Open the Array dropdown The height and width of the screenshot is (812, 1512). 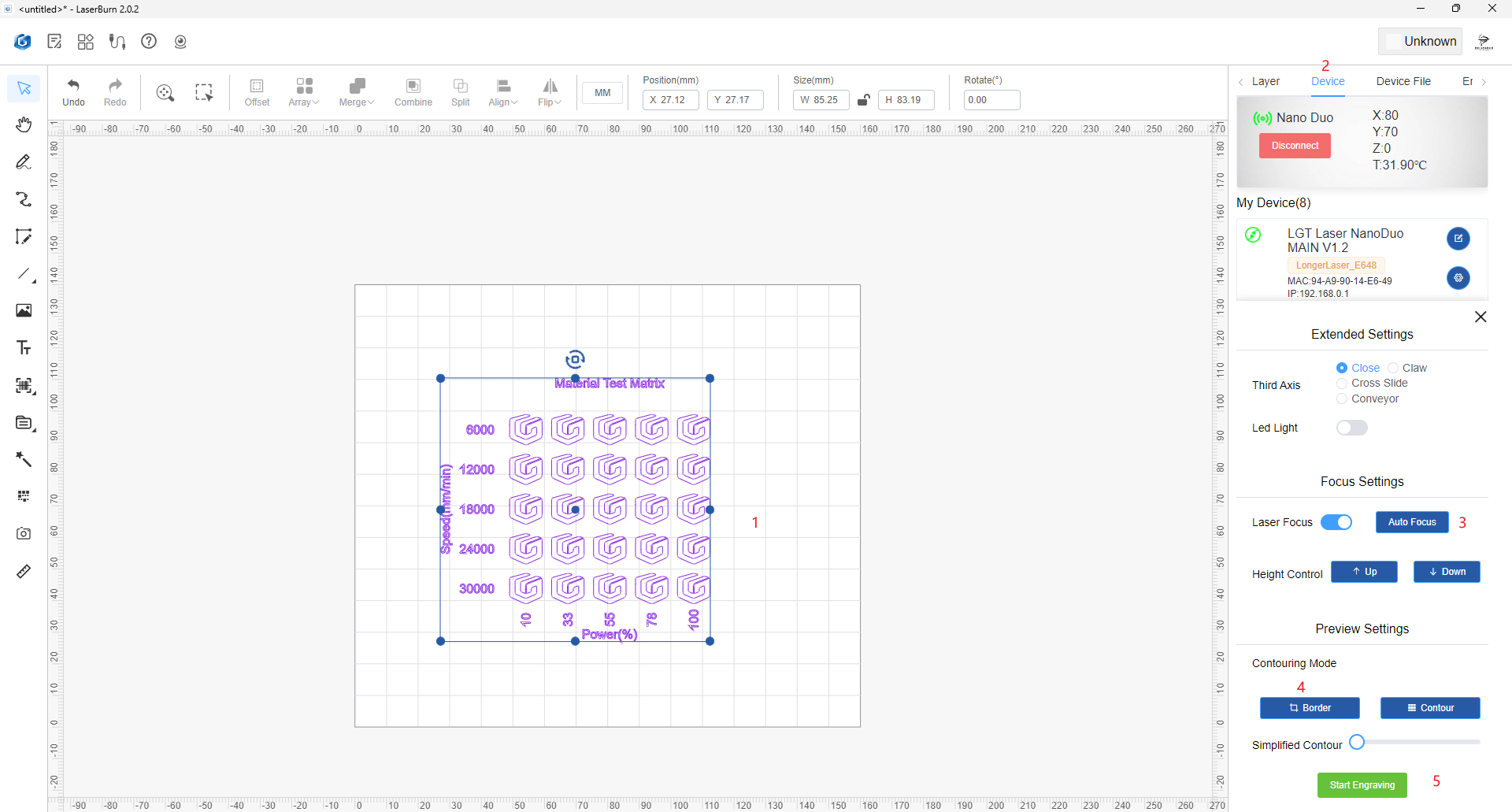click(x=303, y=92)
